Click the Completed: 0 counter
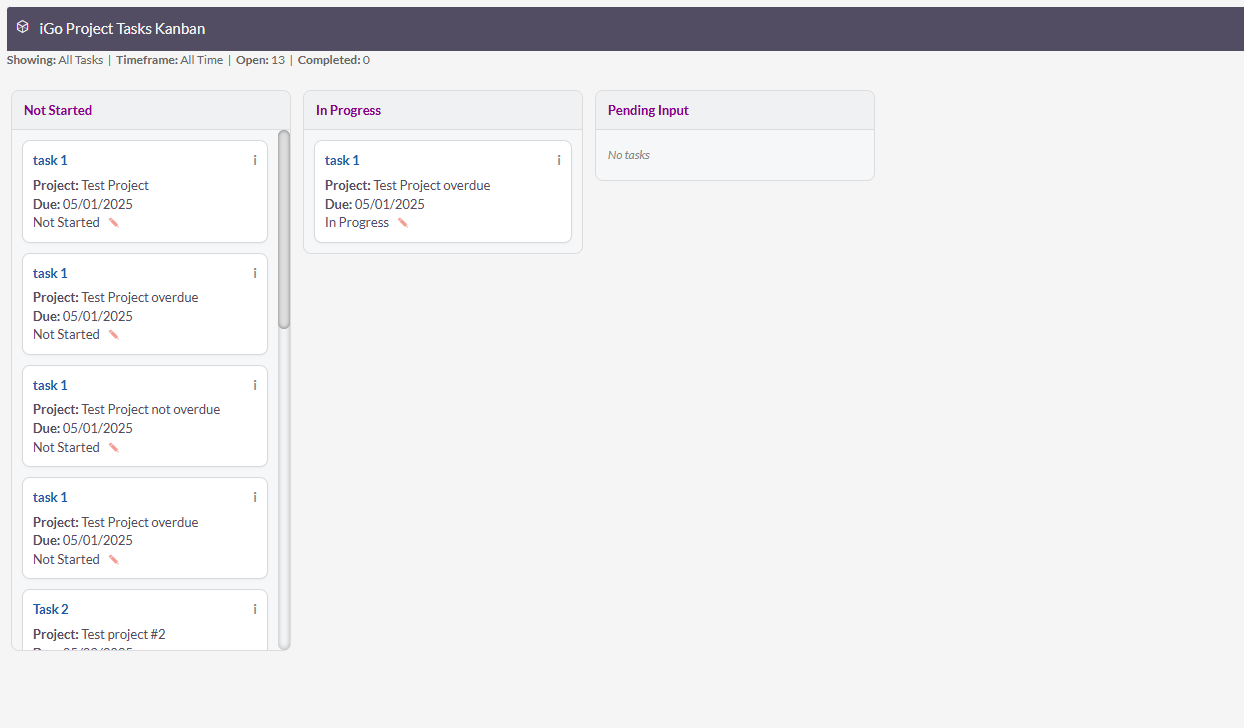 [x=333, y=60]
